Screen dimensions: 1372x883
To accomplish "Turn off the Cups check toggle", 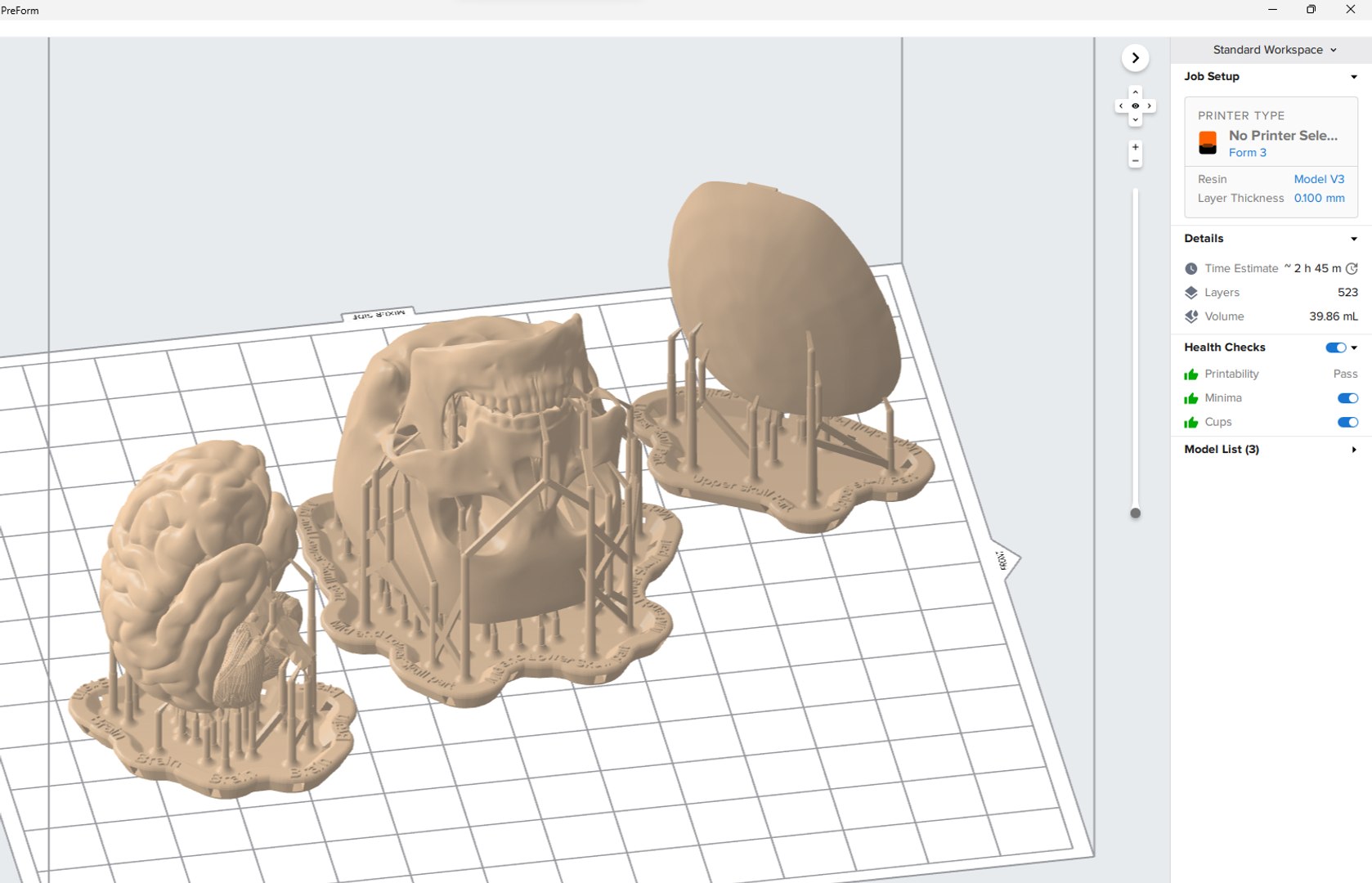I will point(1347,423).
